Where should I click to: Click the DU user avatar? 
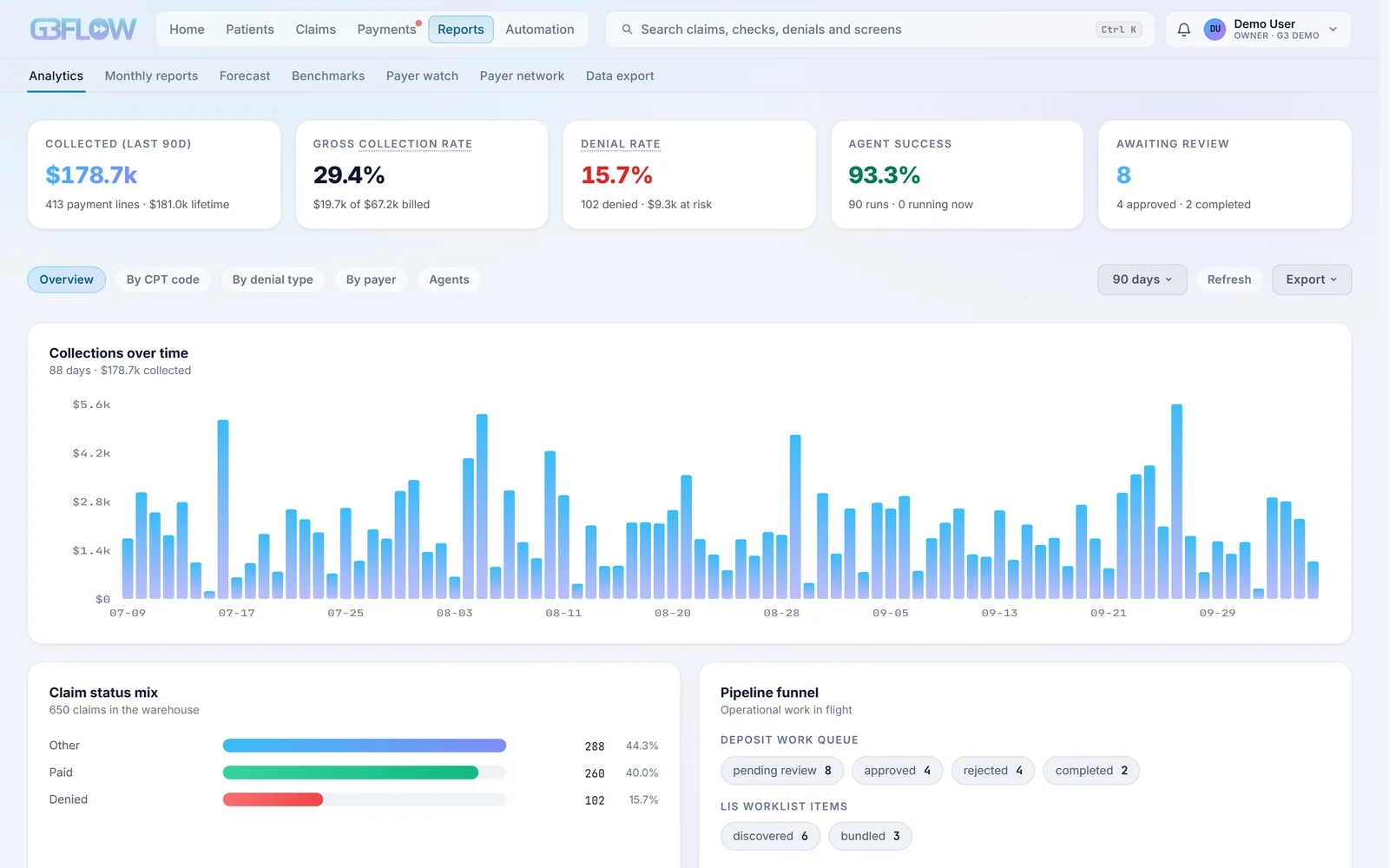[x=1215, y=30]
